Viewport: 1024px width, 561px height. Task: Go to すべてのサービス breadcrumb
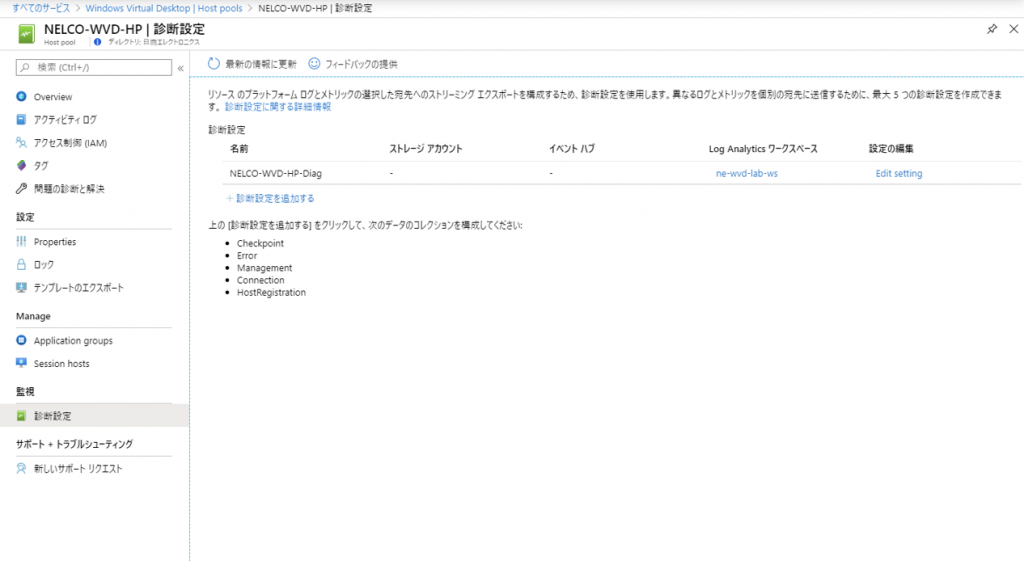point(41,8)
